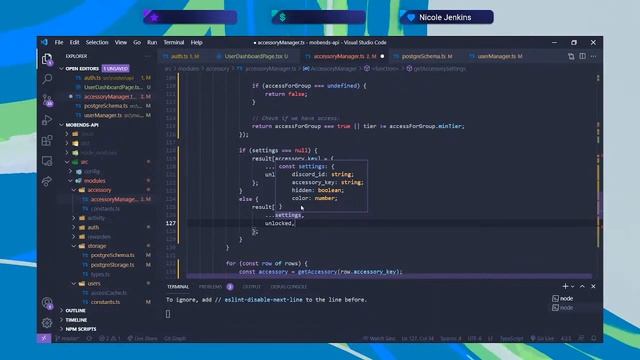This screenshot has height=360, width=640.
Task: Open the Terminal menu
Action: pyautogui.click(x=174, y=42)
